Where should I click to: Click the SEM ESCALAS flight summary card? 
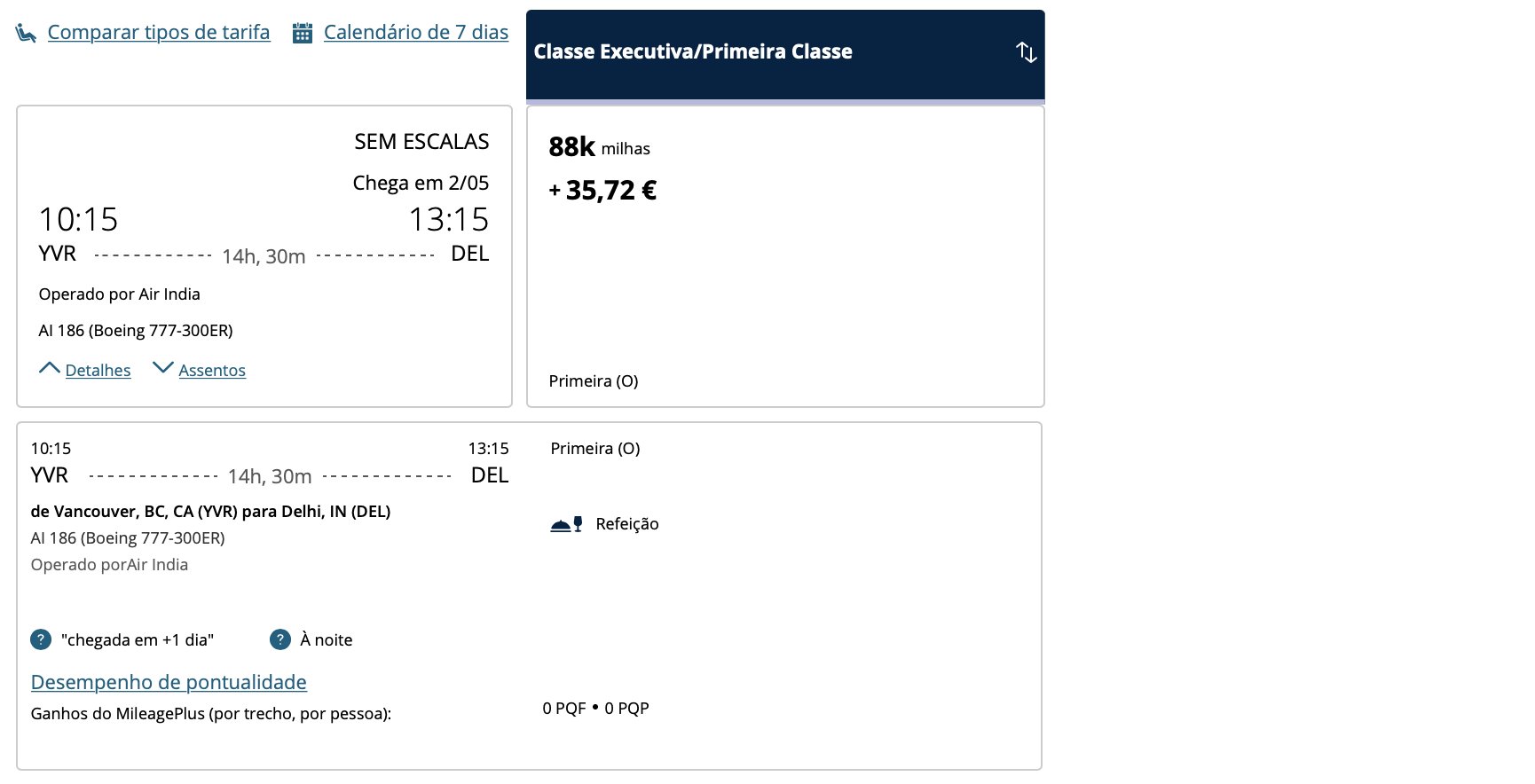click(264, 256)
